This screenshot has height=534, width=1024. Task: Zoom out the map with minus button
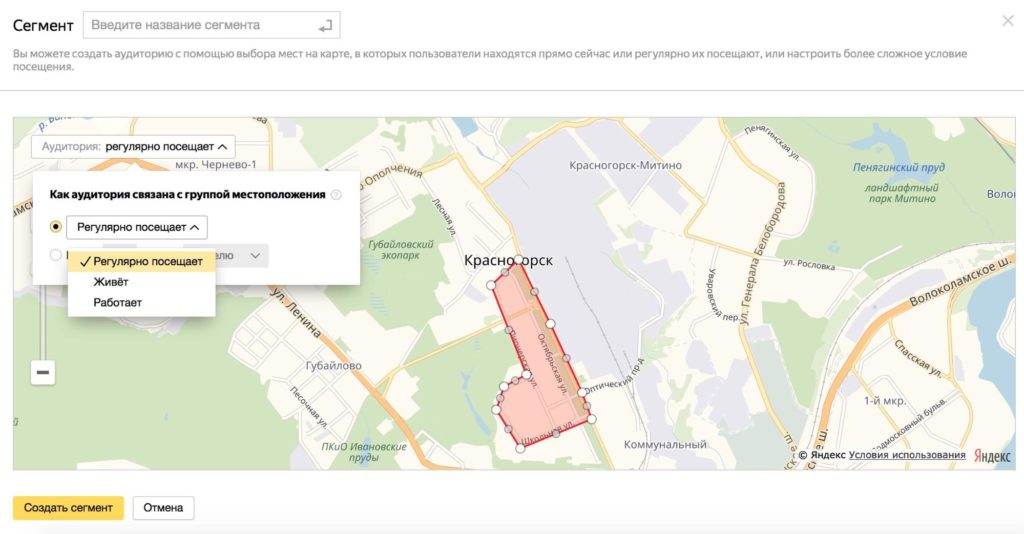(x=42, y=372)
